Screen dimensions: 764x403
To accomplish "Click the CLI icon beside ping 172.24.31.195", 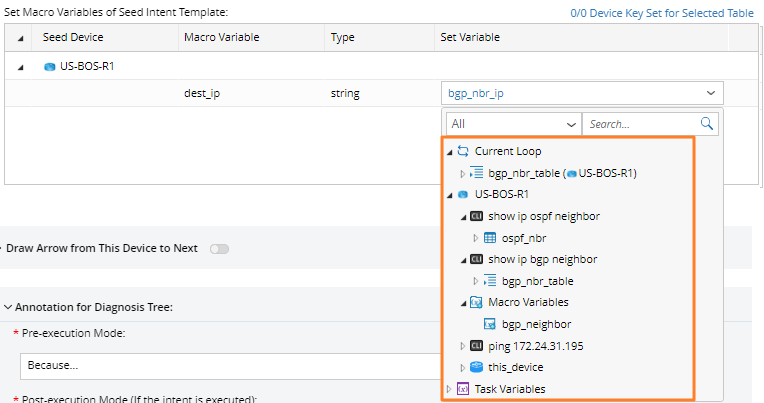I will (x=476, y=346).
